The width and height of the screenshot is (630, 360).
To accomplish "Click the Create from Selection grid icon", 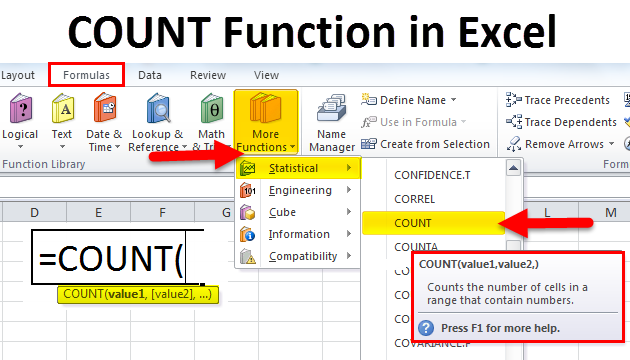I will coord(368,144).
